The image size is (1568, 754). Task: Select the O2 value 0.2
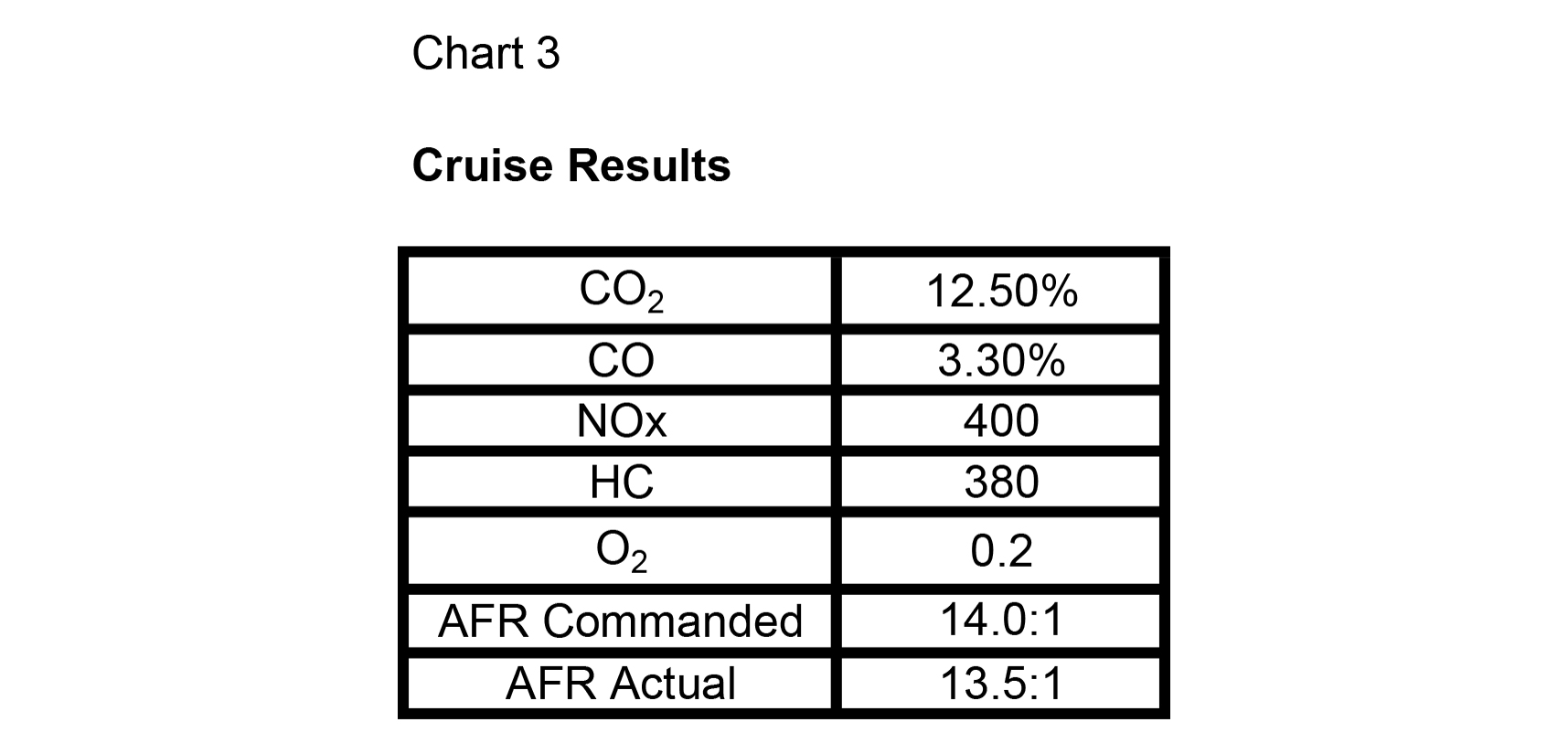[1001, 551]
